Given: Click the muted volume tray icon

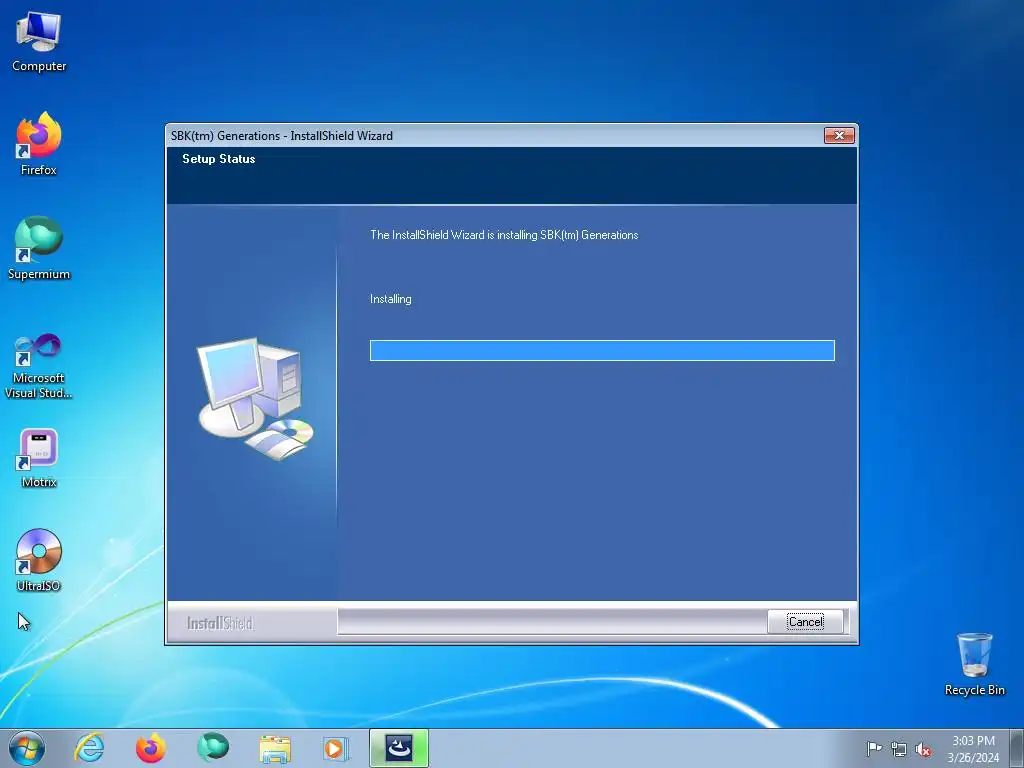Looking at the screenshot, I should pos(923,749).
